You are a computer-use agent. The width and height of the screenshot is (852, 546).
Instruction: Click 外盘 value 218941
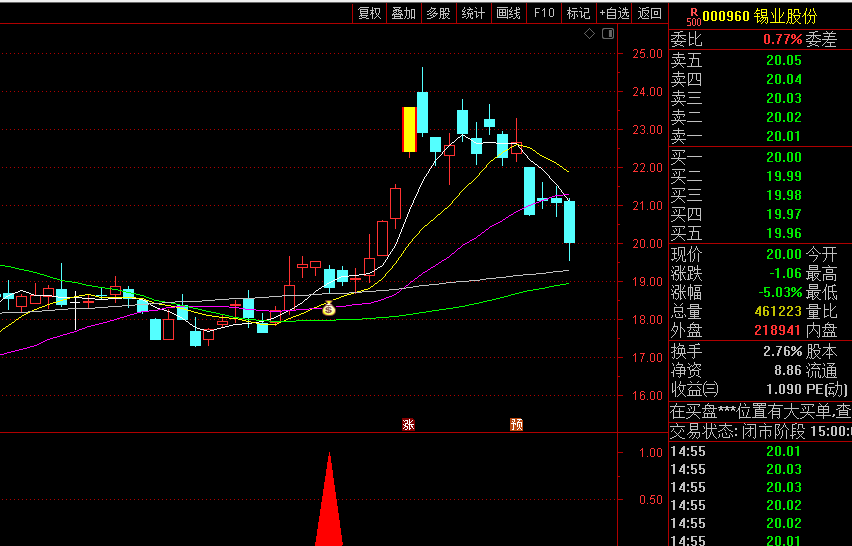(x=778, y=330)
